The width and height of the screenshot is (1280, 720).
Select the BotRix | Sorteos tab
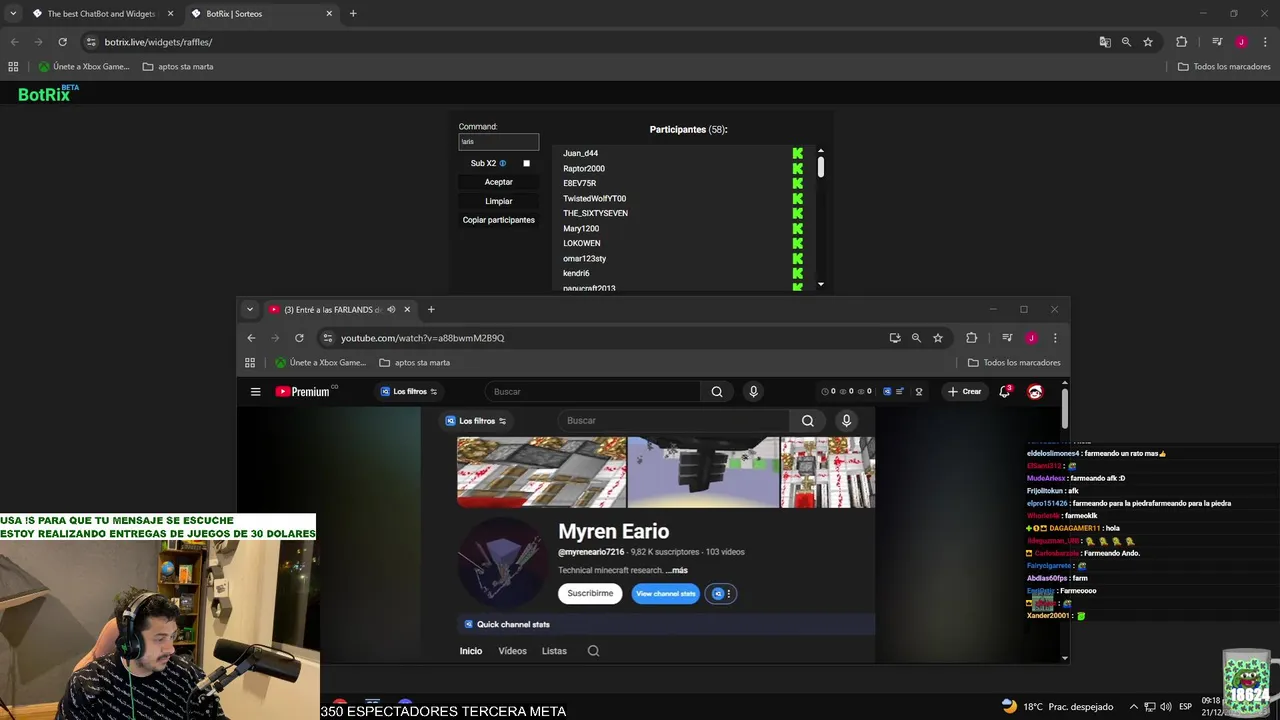pos(262,14)
